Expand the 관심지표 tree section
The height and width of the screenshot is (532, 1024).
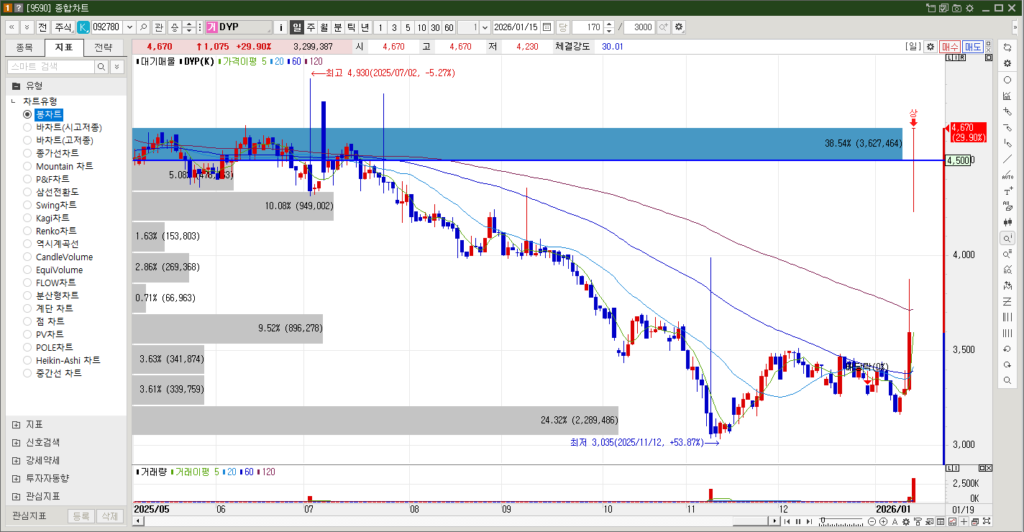16,496
